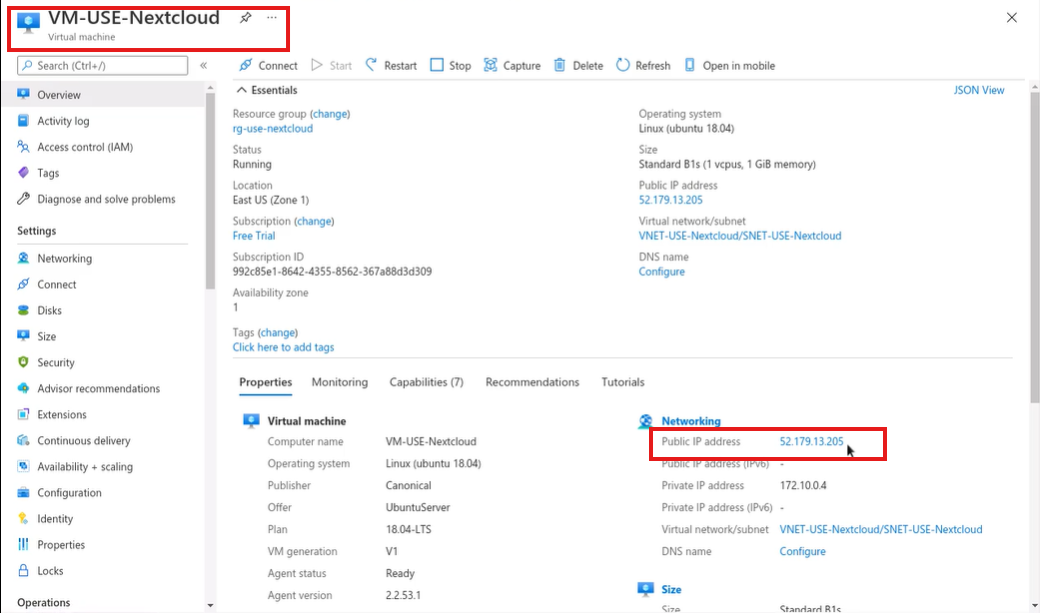Click the Connect toolbar button
The image size is (1040, 613).
pyautogui.click(x=269, y=66)
